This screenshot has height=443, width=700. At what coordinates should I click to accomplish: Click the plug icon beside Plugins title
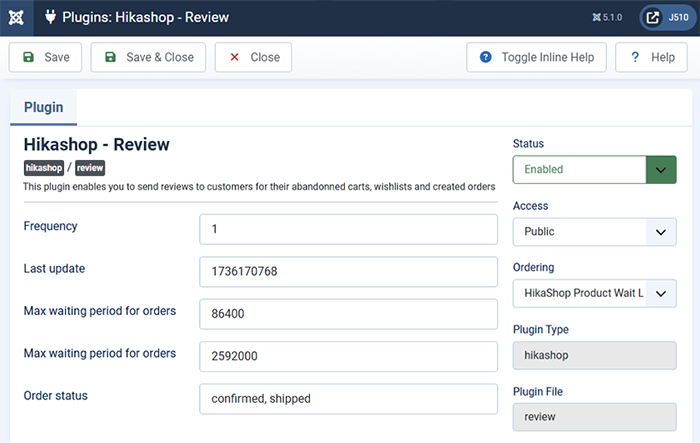50,17
